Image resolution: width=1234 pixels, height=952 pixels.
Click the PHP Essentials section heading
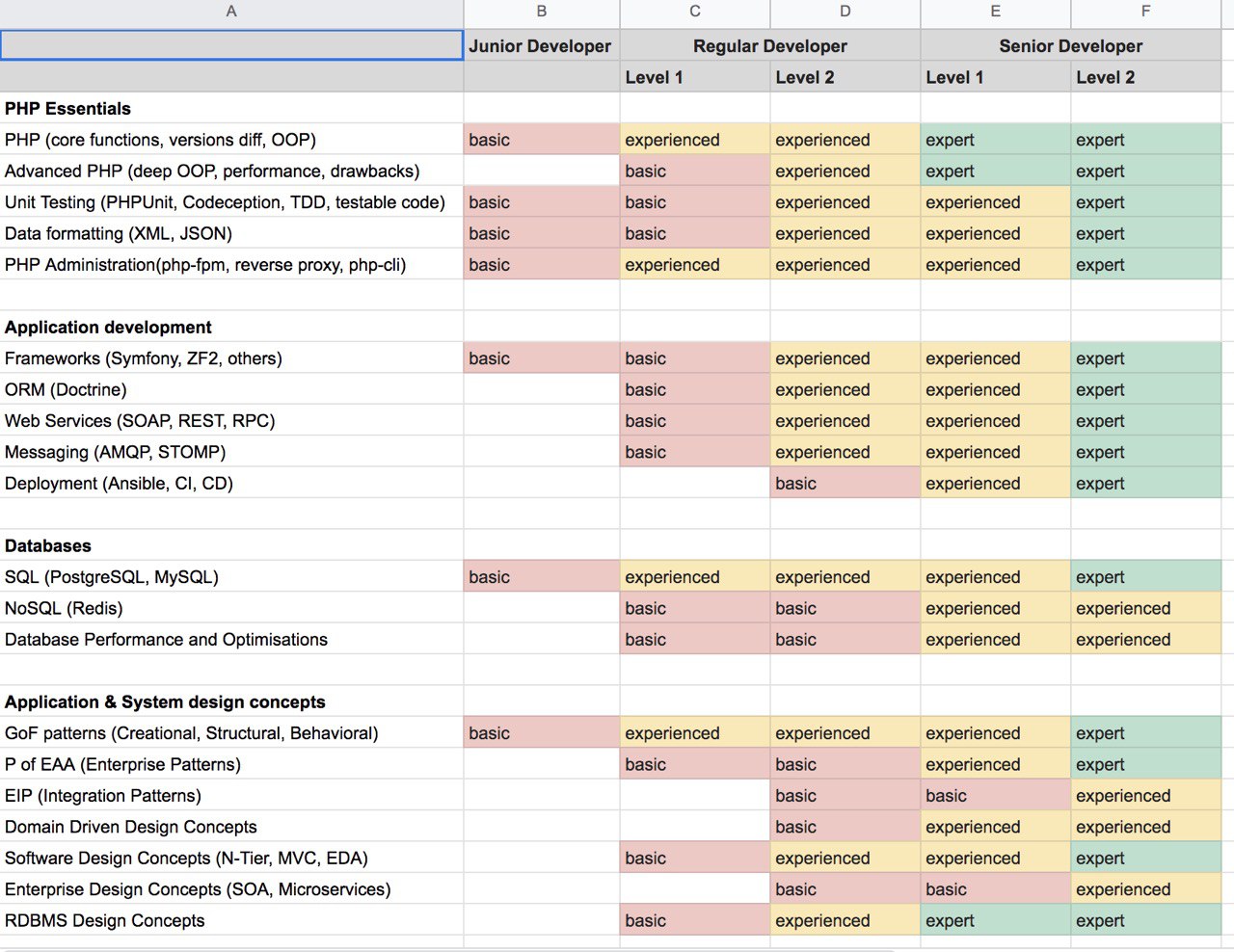tap(231, 108)
